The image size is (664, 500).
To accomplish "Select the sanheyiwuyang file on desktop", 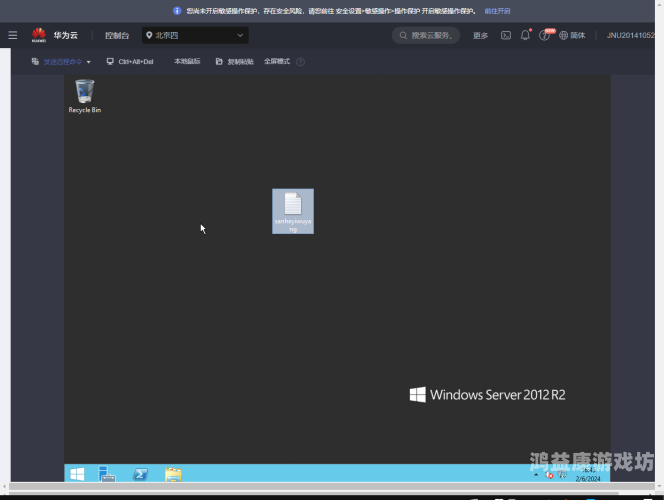I will [x=293, y=211].
